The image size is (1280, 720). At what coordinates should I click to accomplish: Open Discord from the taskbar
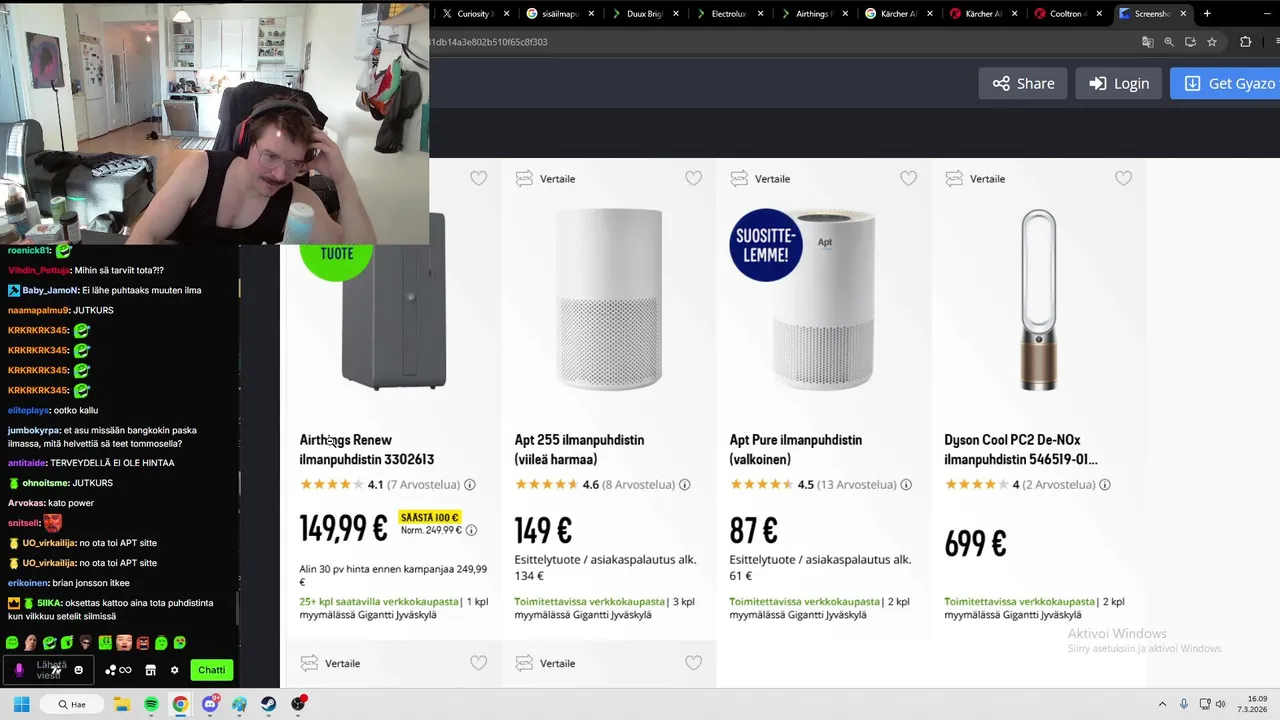tap(210, 704)
